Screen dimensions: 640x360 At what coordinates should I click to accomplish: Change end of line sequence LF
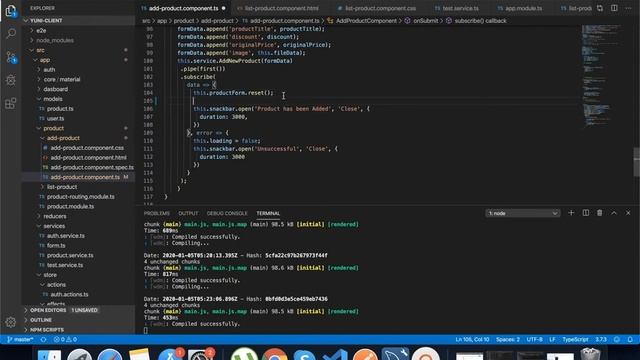tap(552, 340)
